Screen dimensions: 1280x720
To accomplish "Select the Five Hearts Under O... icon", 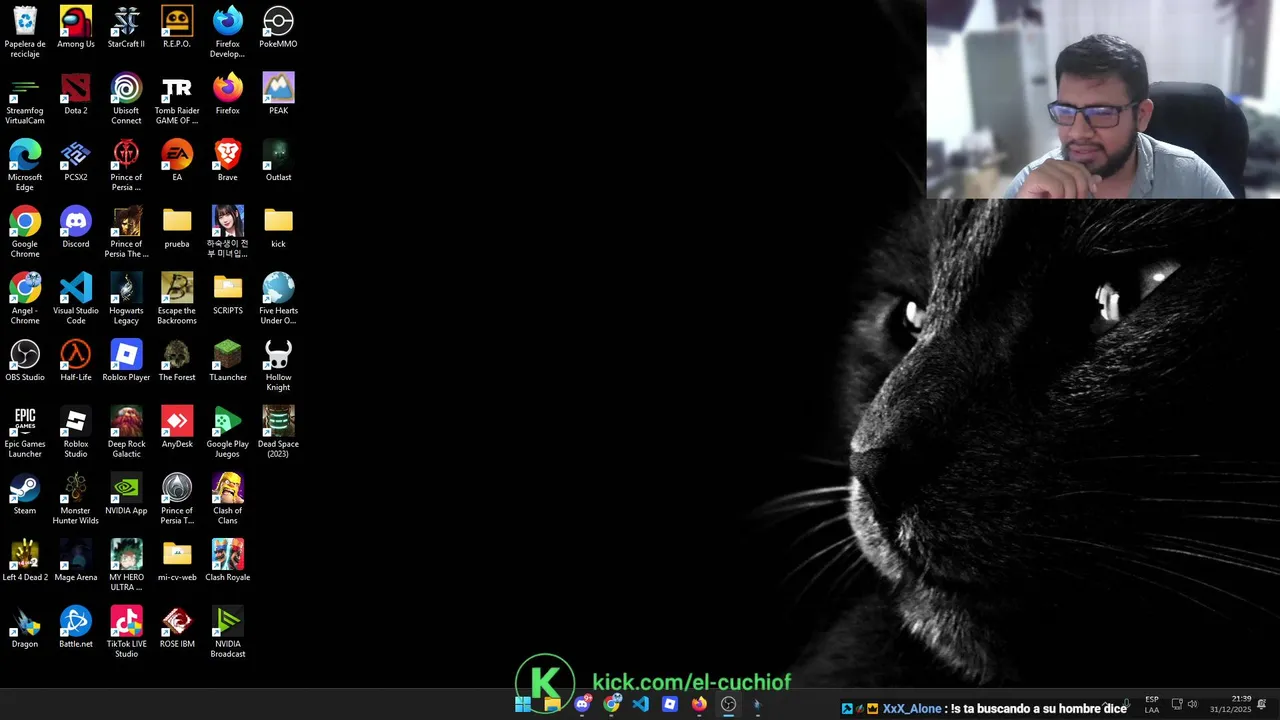I will [278, 298].
